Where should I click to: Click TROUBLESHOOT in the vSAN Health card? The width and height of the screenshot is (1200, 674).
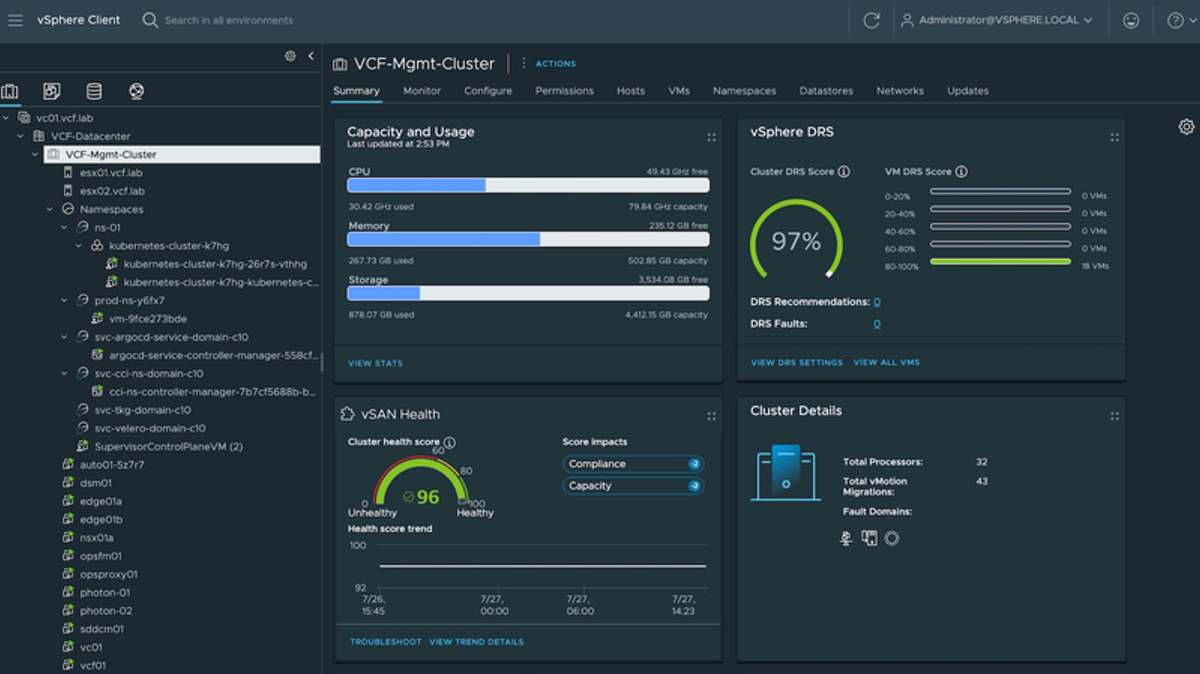pyautogui.click(x=386, y=642)
